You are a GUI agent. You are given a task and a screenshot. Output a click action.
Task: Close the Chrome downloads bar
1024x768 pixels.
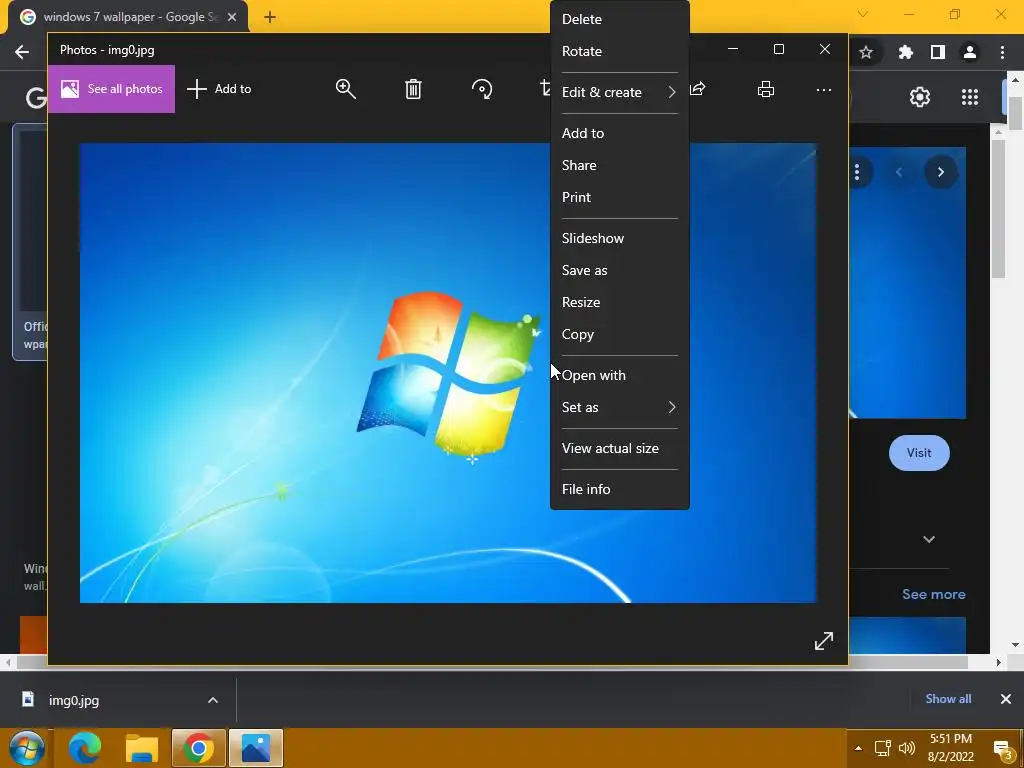(1006, 699)
